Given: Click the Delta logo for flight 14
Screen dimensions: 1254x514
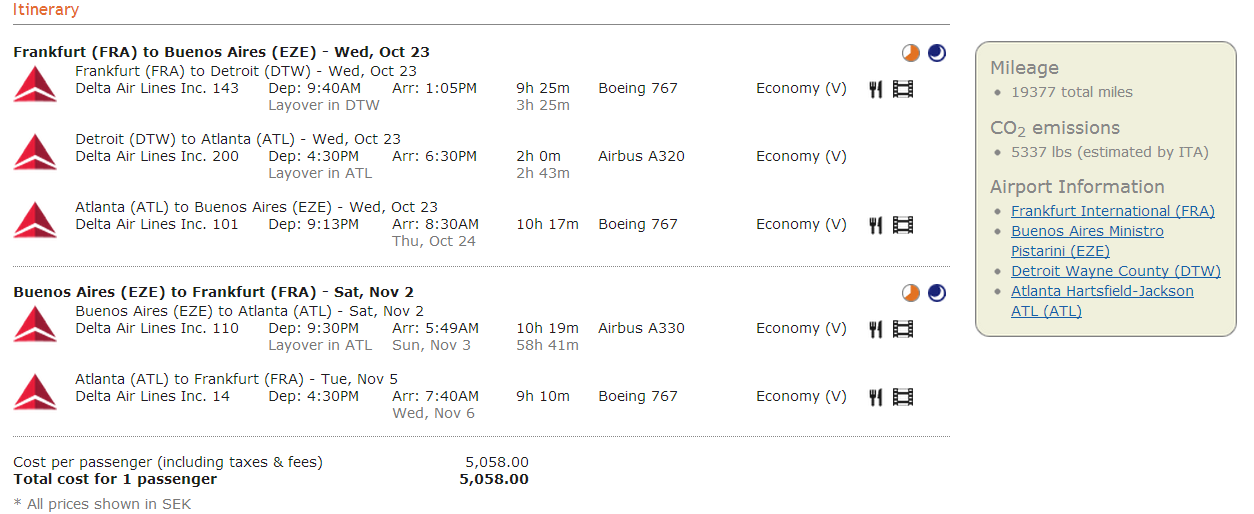Looking at the screenshot, I should [x=35, y=392].
